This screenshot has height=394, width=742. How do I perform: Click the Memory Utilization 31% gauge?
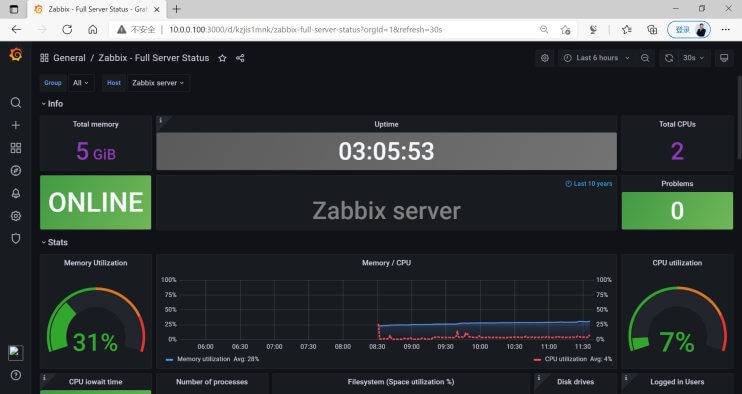pyautogui.click(x=96, y=320)
